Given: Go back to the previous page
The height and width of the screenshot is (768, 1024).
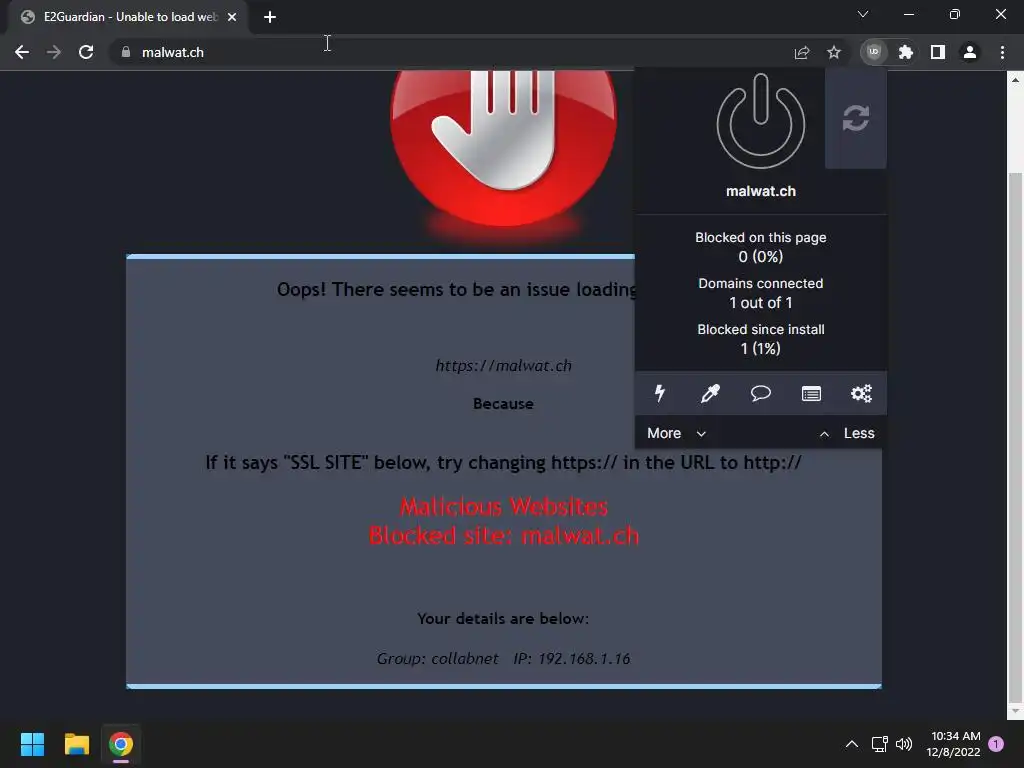Looking at the screenshot, I should 22,52.
